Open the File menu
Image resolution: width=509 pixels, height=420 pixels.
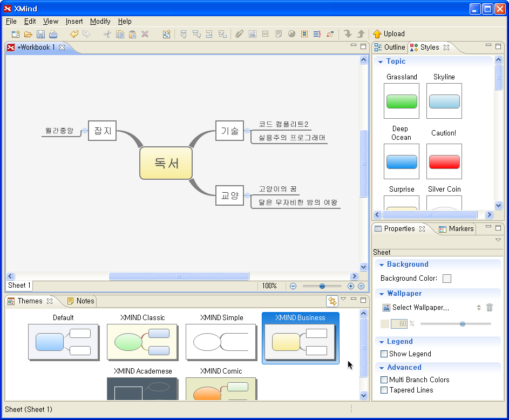click(x=11, y=21)
